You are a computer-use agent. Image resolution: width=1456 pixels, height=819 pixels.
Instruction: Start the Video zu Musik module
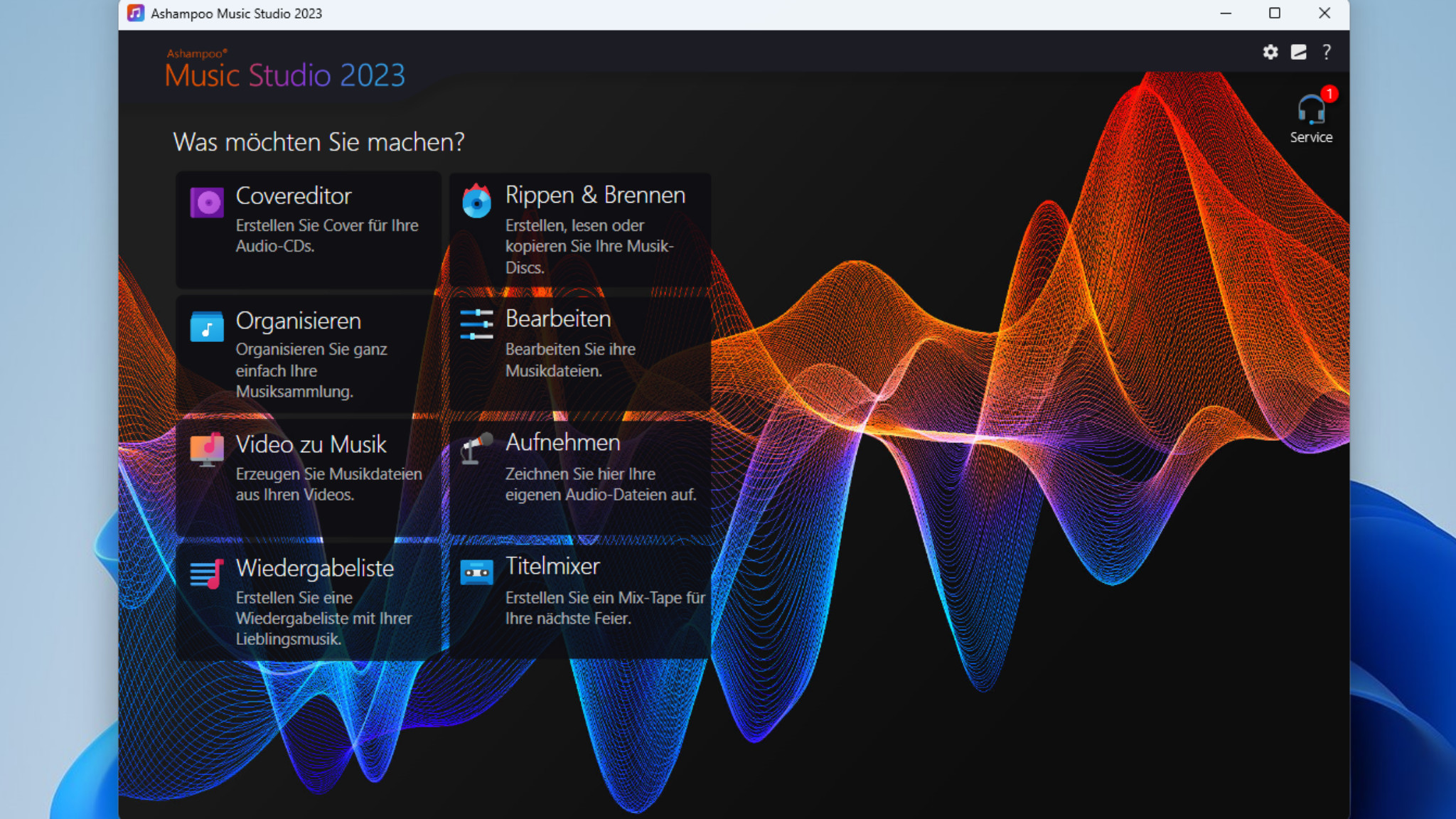pyautogui.click(x=311, y=444)
